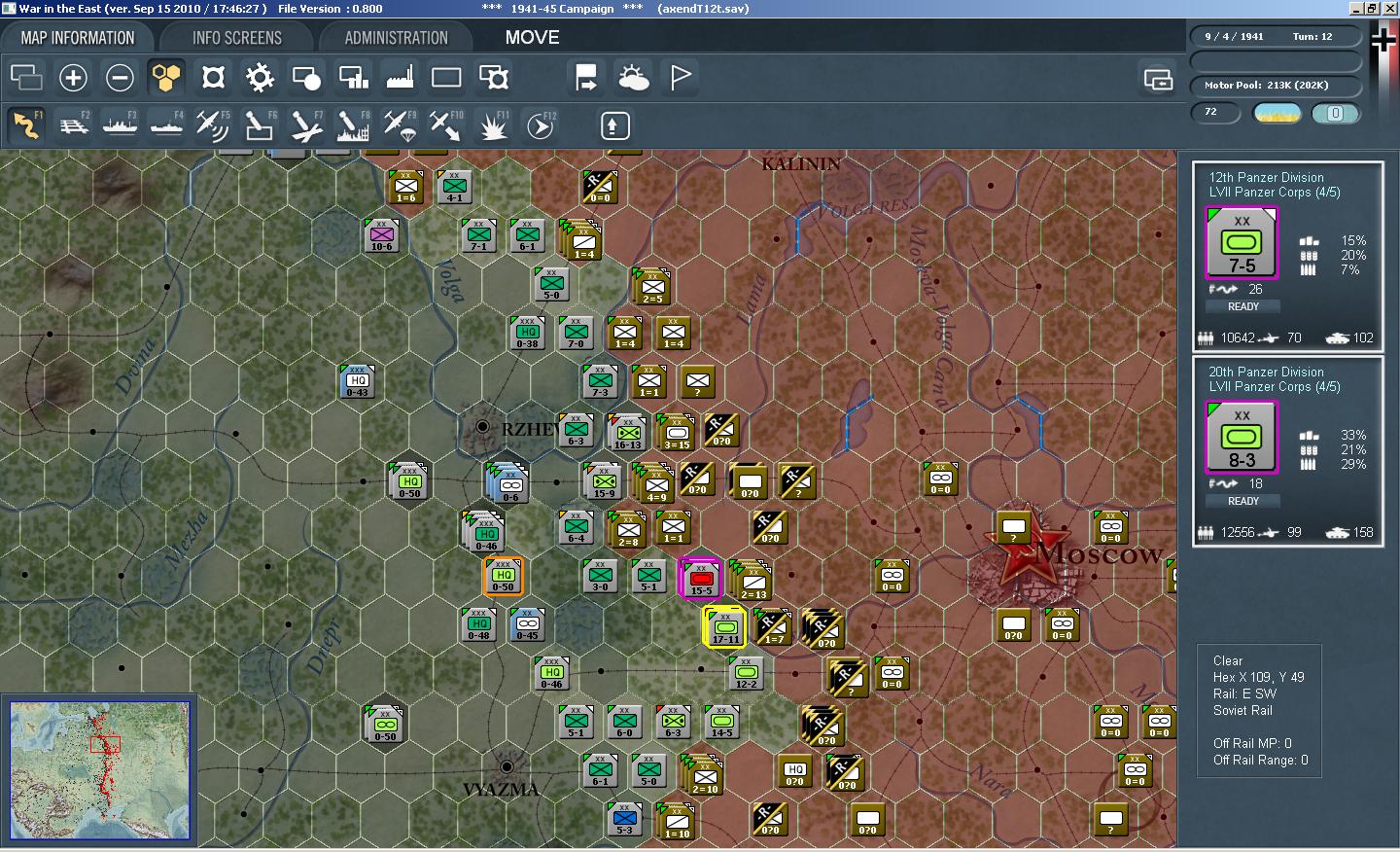1400x852 pixels.
Task: Click the light teal indicator showing 0
Action: pyautogui.click(x=1336, y=114)
